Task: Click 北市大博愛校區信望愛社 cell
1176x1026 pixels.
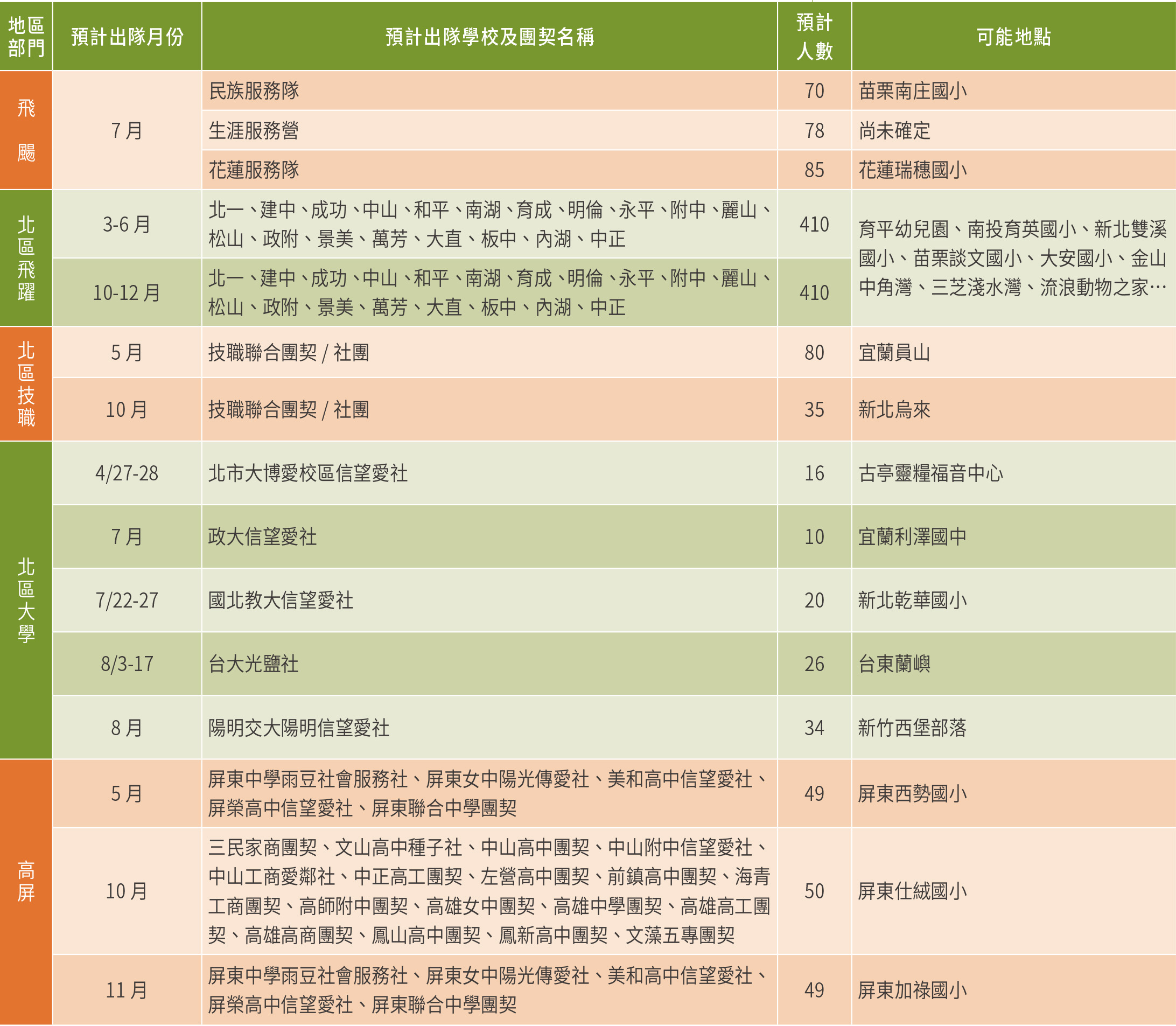Action: point(489,473)
